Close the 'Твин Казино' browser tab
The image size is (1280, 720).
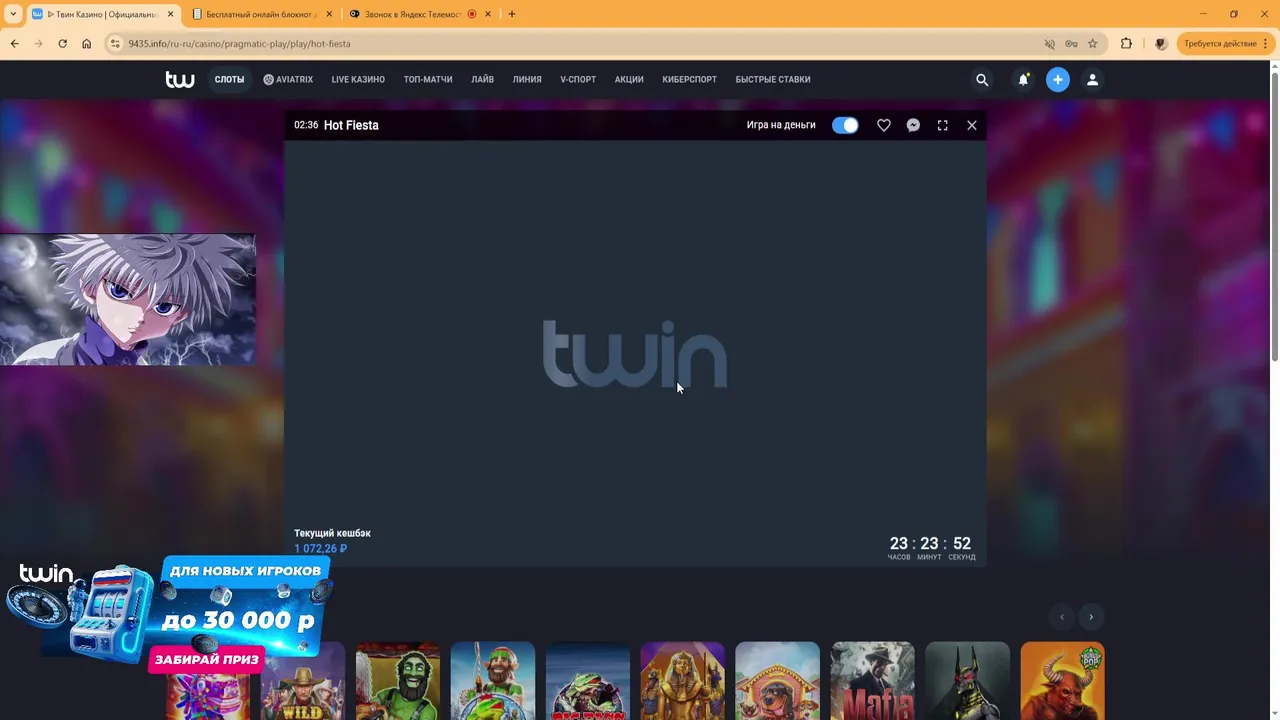(x=170, y=14)
